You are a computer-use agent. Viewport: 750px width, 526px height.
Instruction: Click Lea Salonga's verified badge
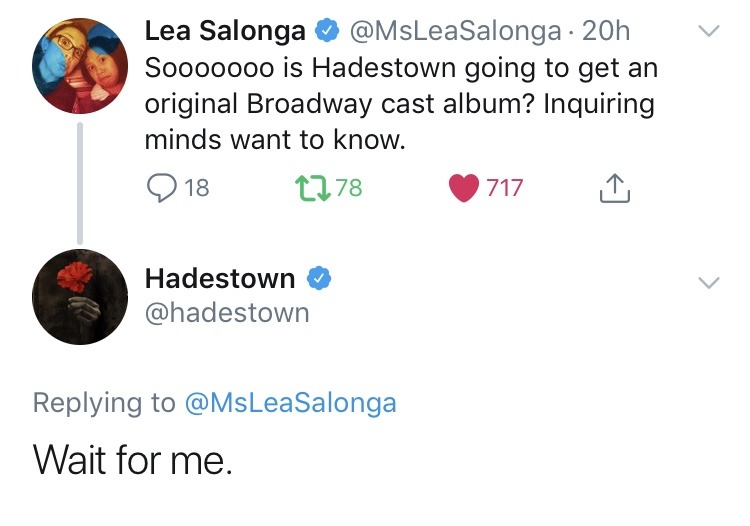click(x=326, y=31)
